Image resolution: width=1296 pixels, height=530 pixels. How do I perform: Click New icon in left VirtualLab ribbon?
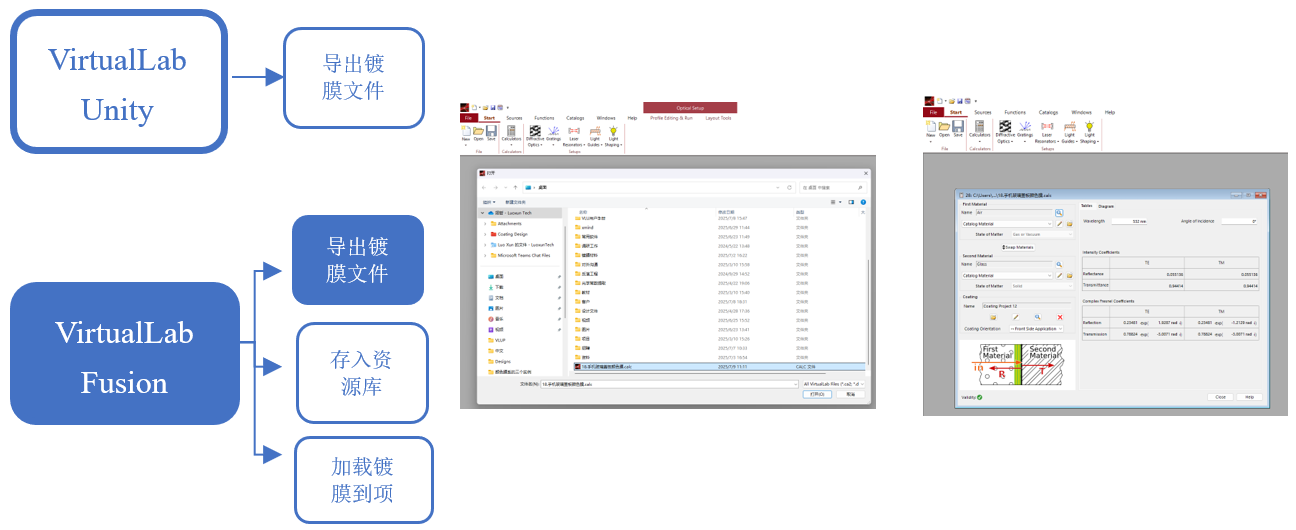click(x=466, y=130)
